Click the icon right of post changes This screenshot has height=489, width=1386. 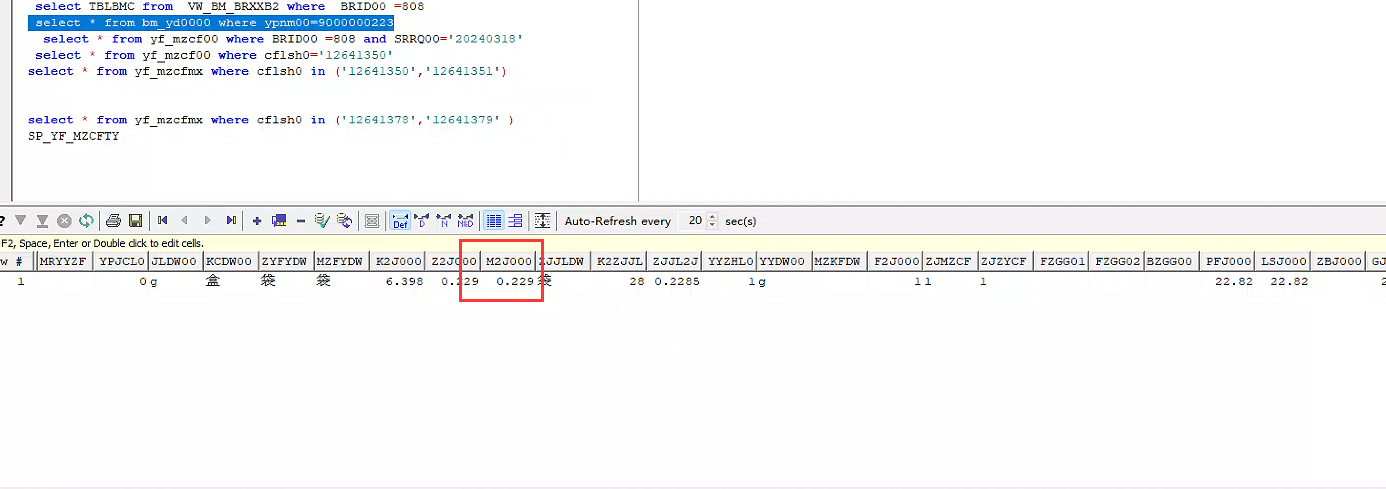[x=344, y=220]
